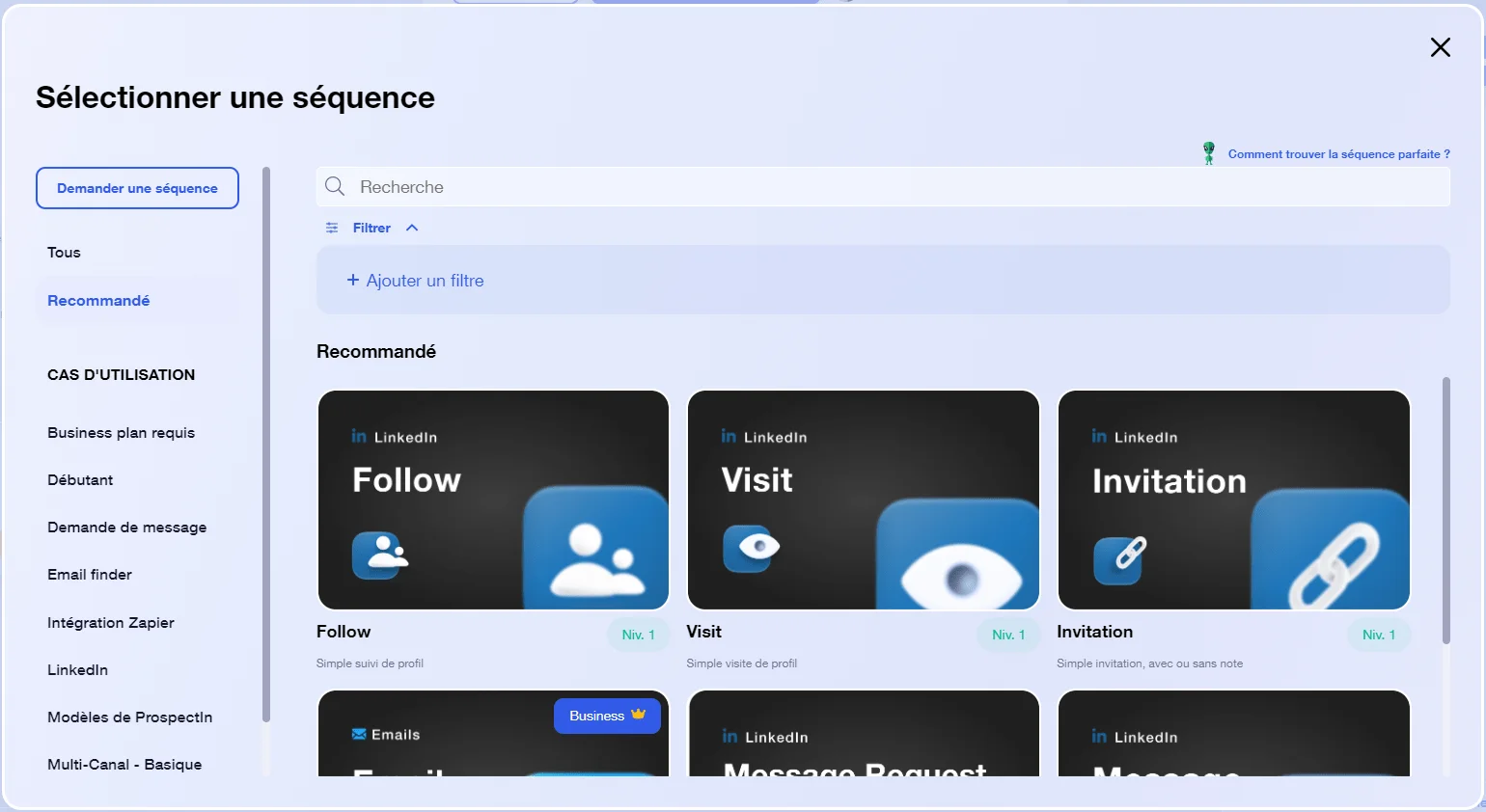This screenshot has width=1486, height=812.
Task: Click large chain graphic on Invitation card
Action: [x=1332, y=550]
